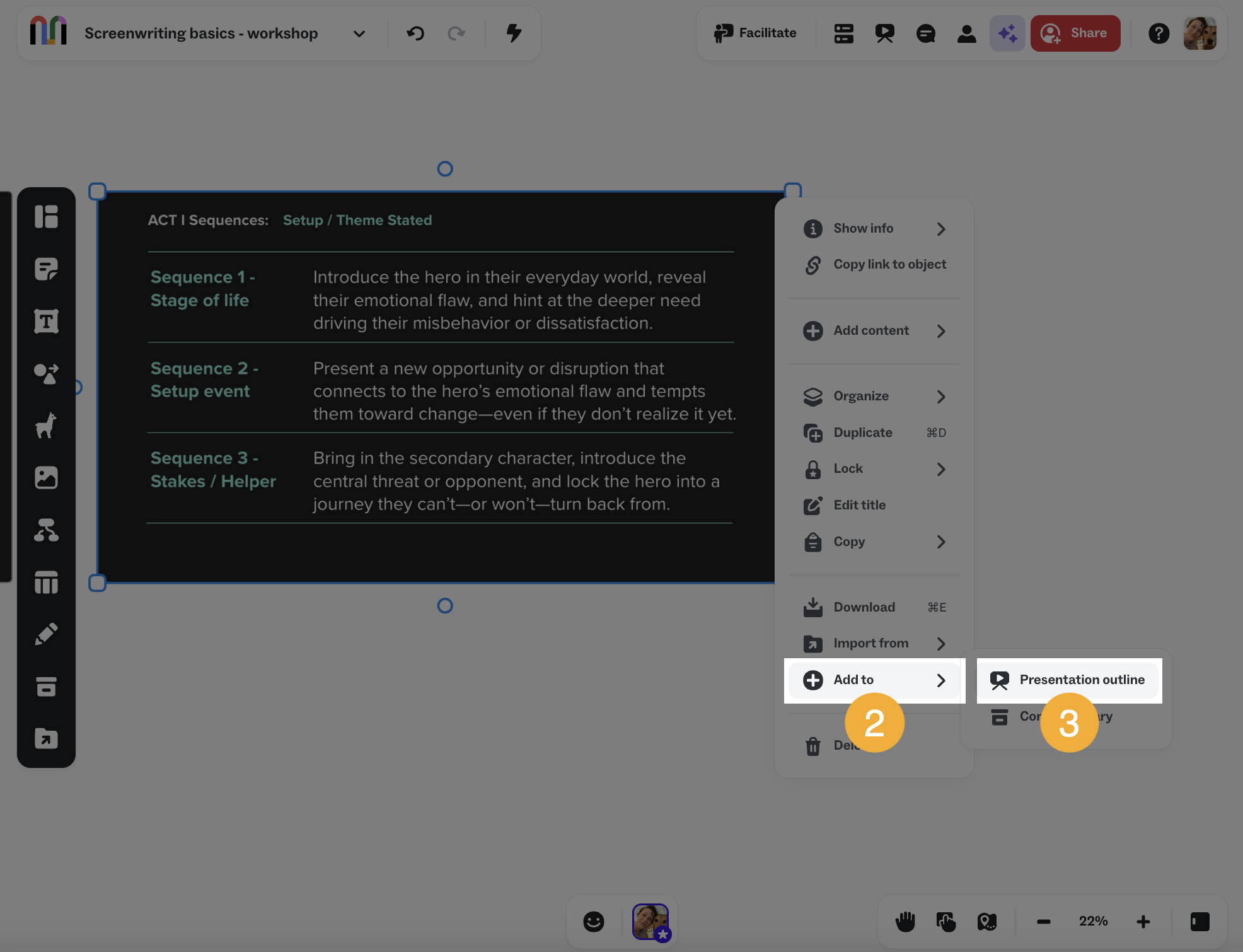
Task: Choose Copy link to object
Action: tap(874, 265)
